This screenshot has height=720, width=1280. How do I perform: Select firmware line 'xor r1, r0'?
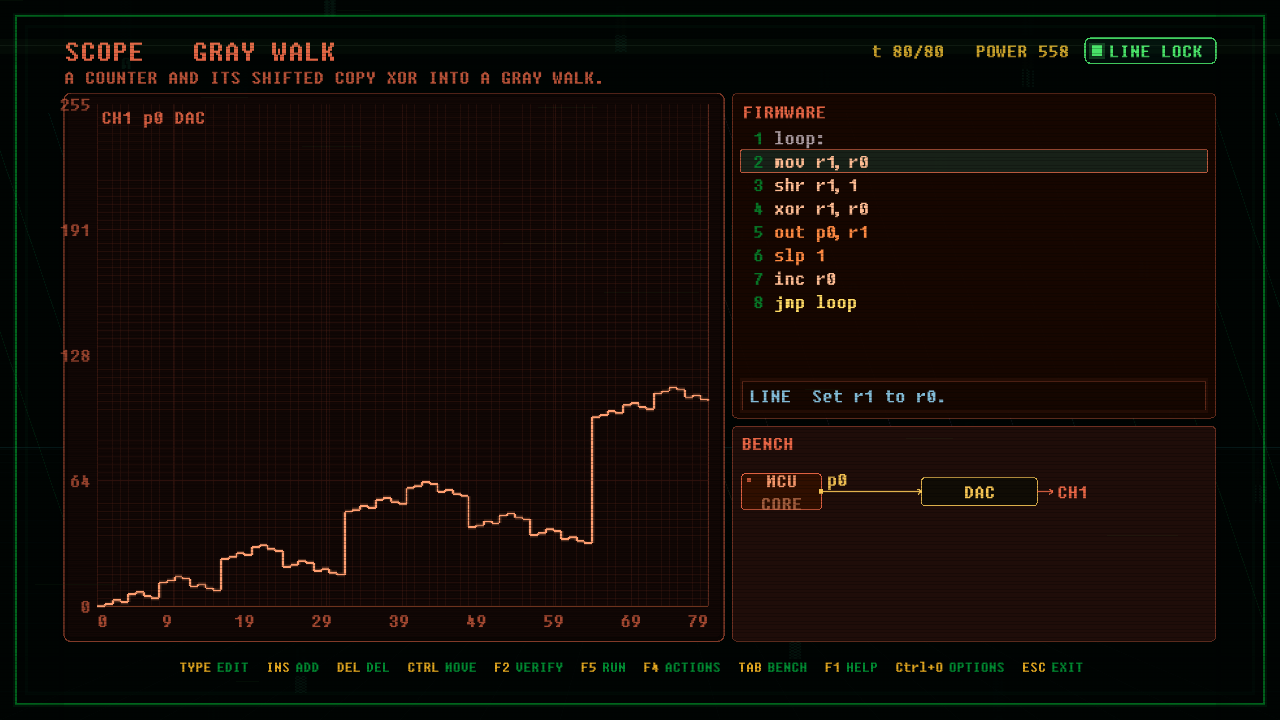click(x=974, y=209)
